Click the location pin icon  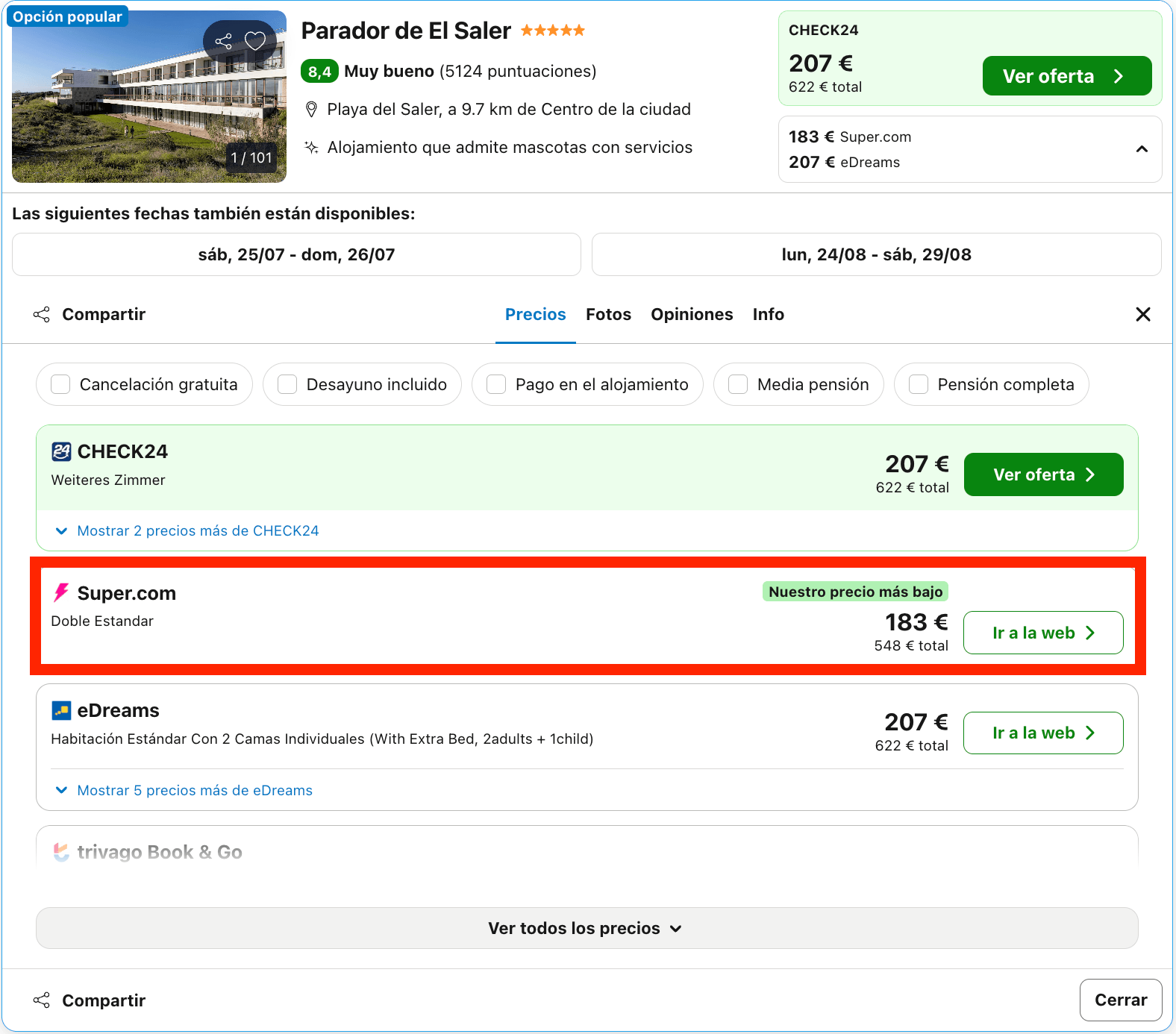click(312, 110)
